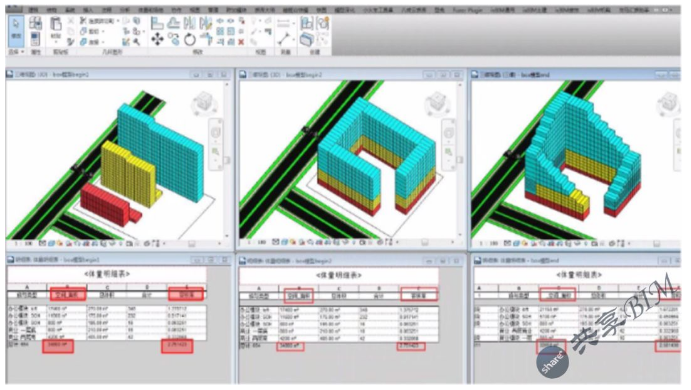Open the isBIM通用 ribbon tab
The height and width of the screenshot is (390, 691).
[502, 10]
